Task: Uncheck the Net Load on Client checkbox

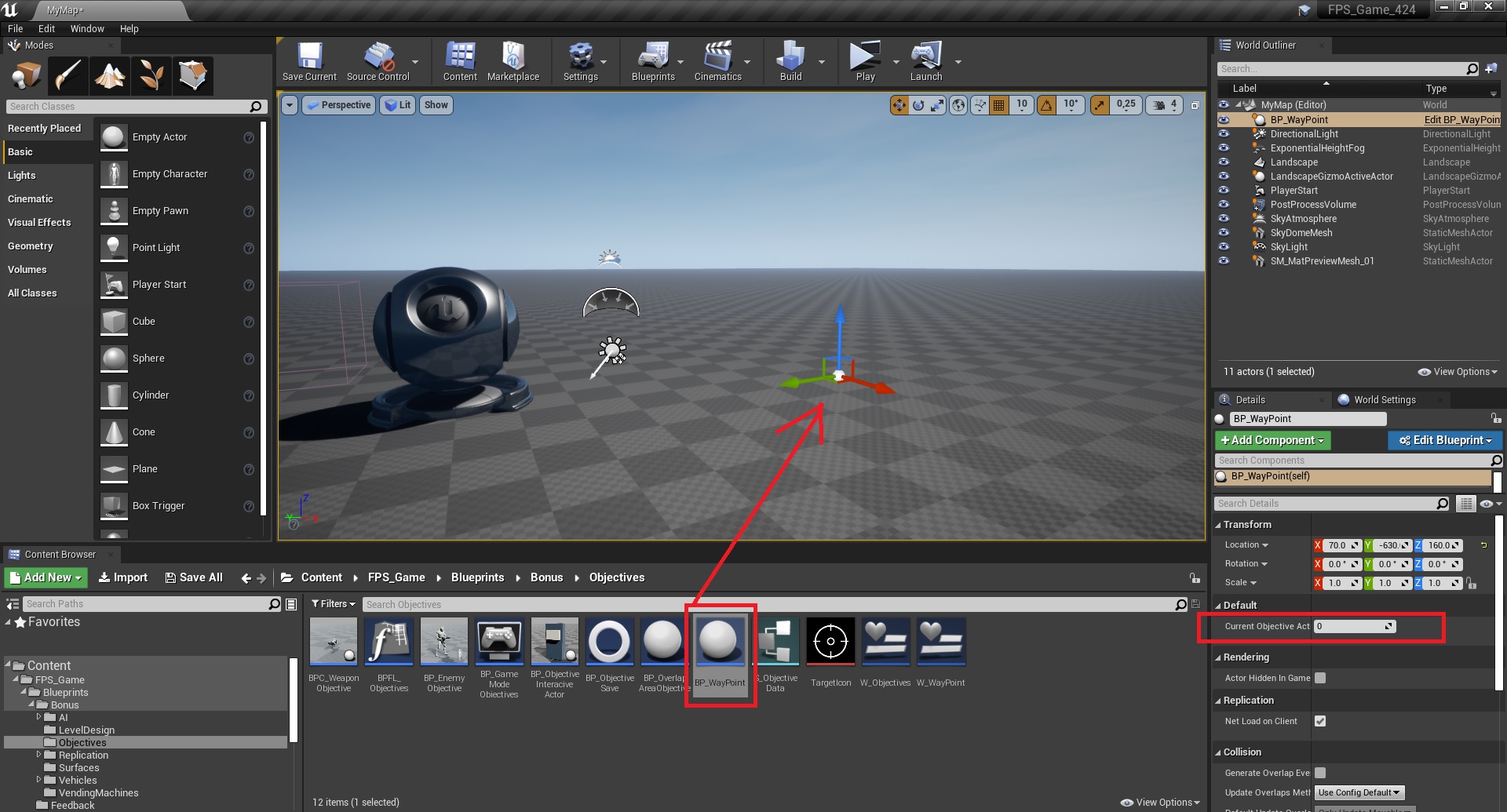Action: [x=1320, y=721]
